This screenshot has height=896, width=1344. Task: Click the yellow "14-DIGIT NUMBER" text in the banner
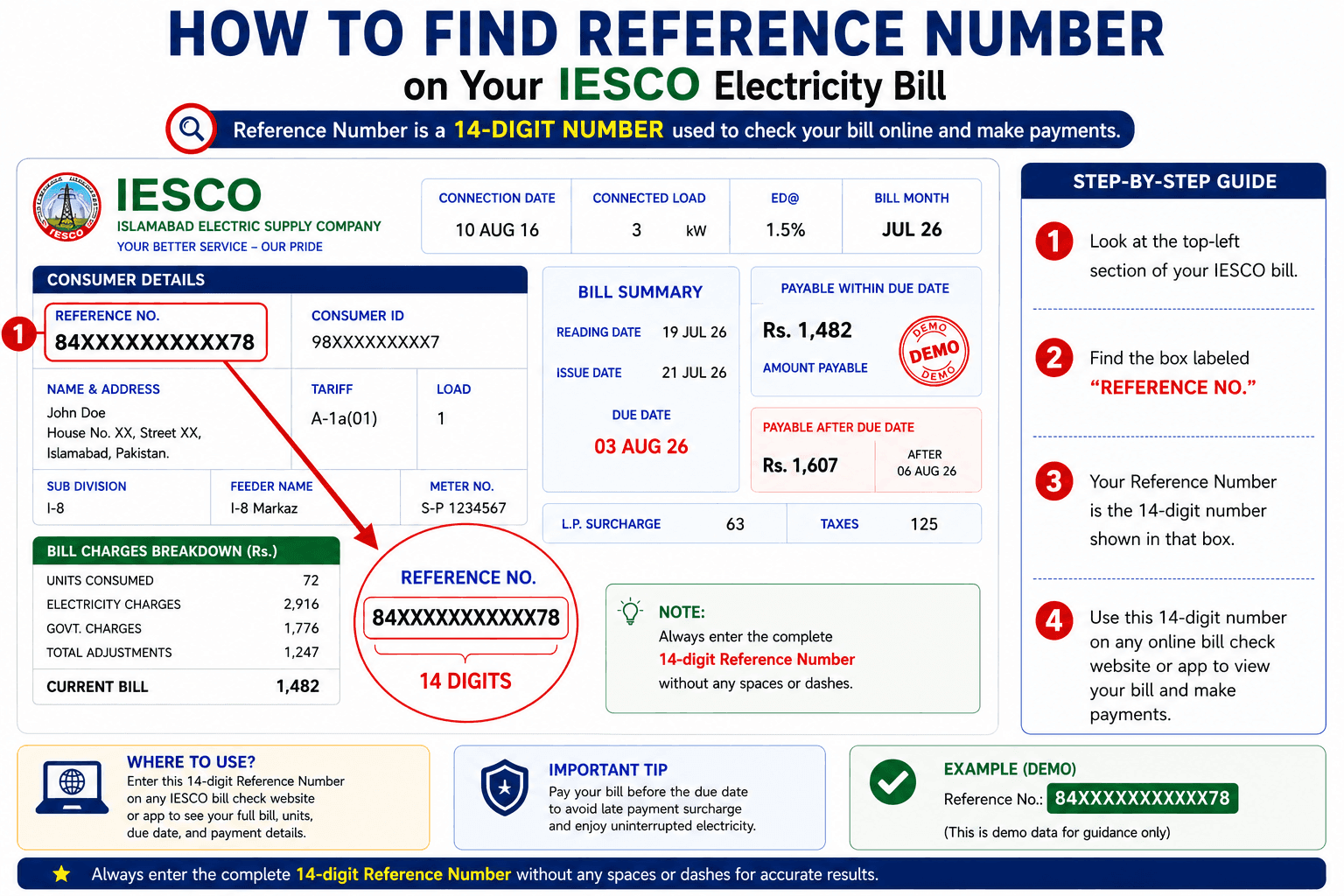[x=558, y=129]
